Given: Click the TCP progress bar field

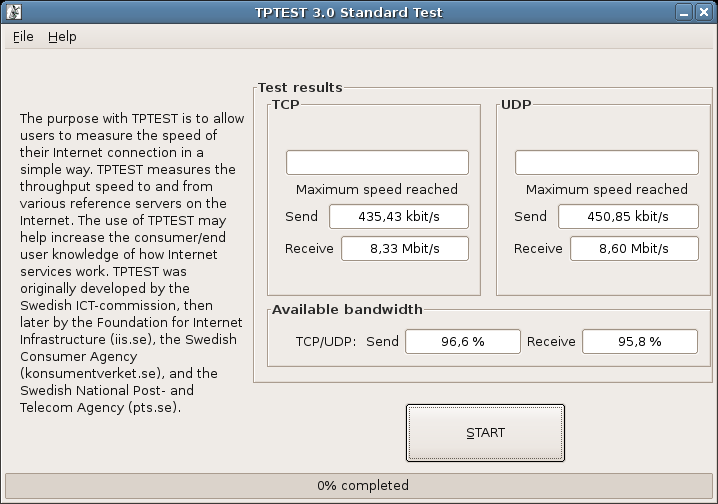Looking at the screenshot, I should tap(377, 163).
